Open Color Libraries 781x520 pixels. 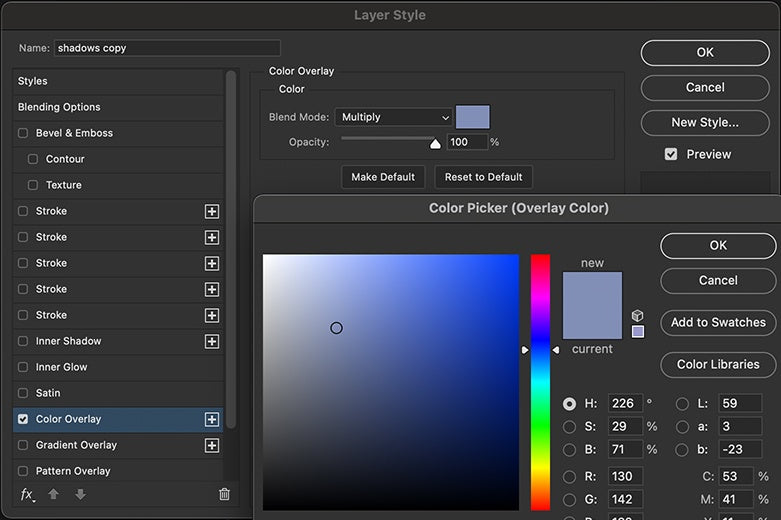718,365
